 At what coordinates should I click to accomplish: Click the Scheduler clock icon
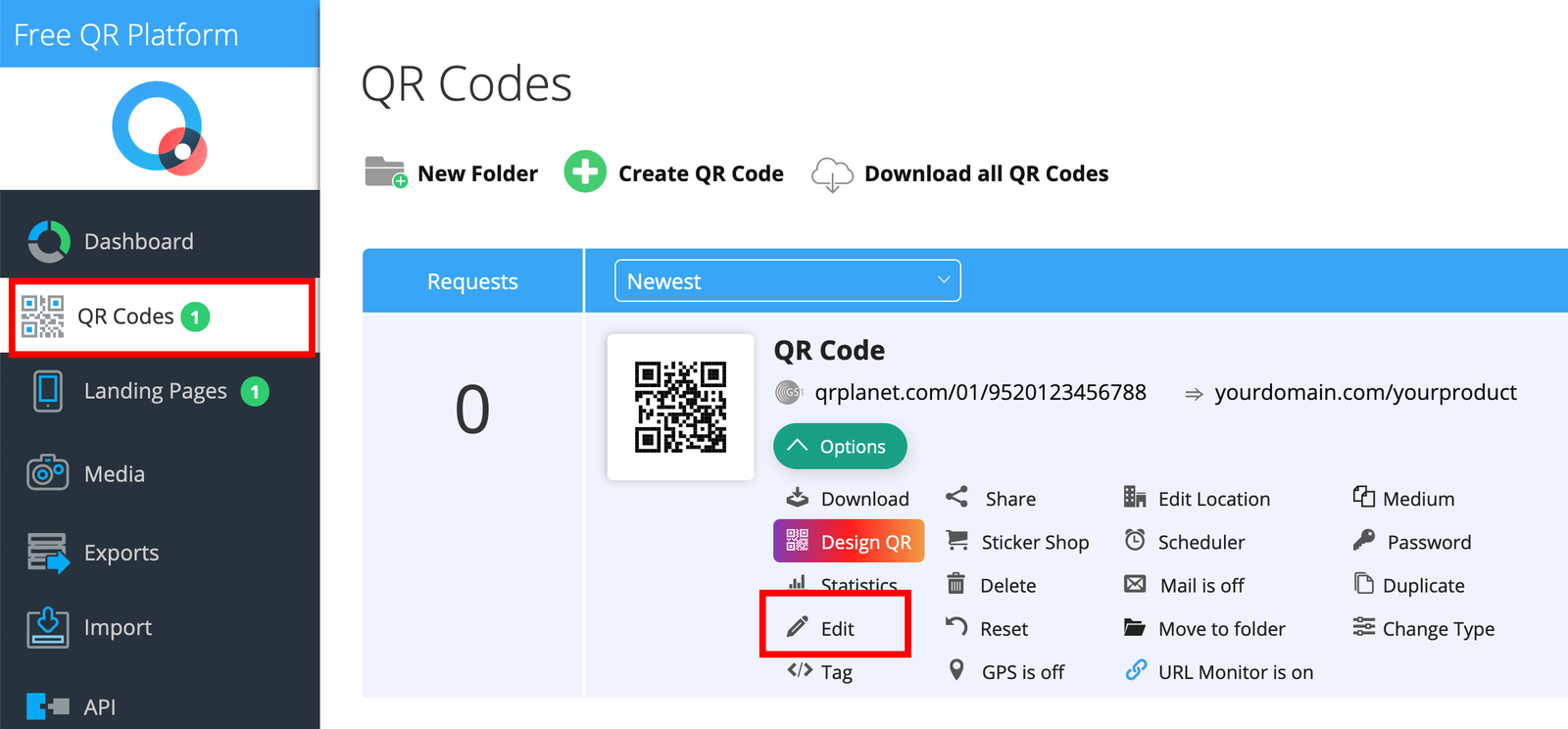(x=1135, y=540)
